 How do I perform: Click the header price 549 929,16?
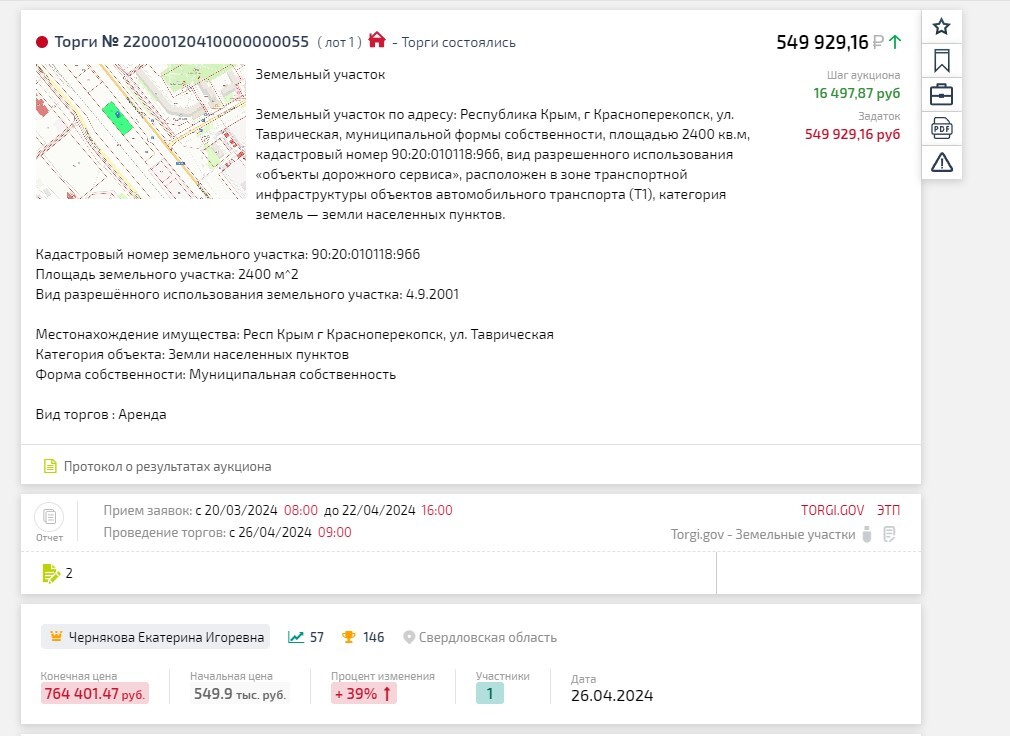tap(823, 42)
